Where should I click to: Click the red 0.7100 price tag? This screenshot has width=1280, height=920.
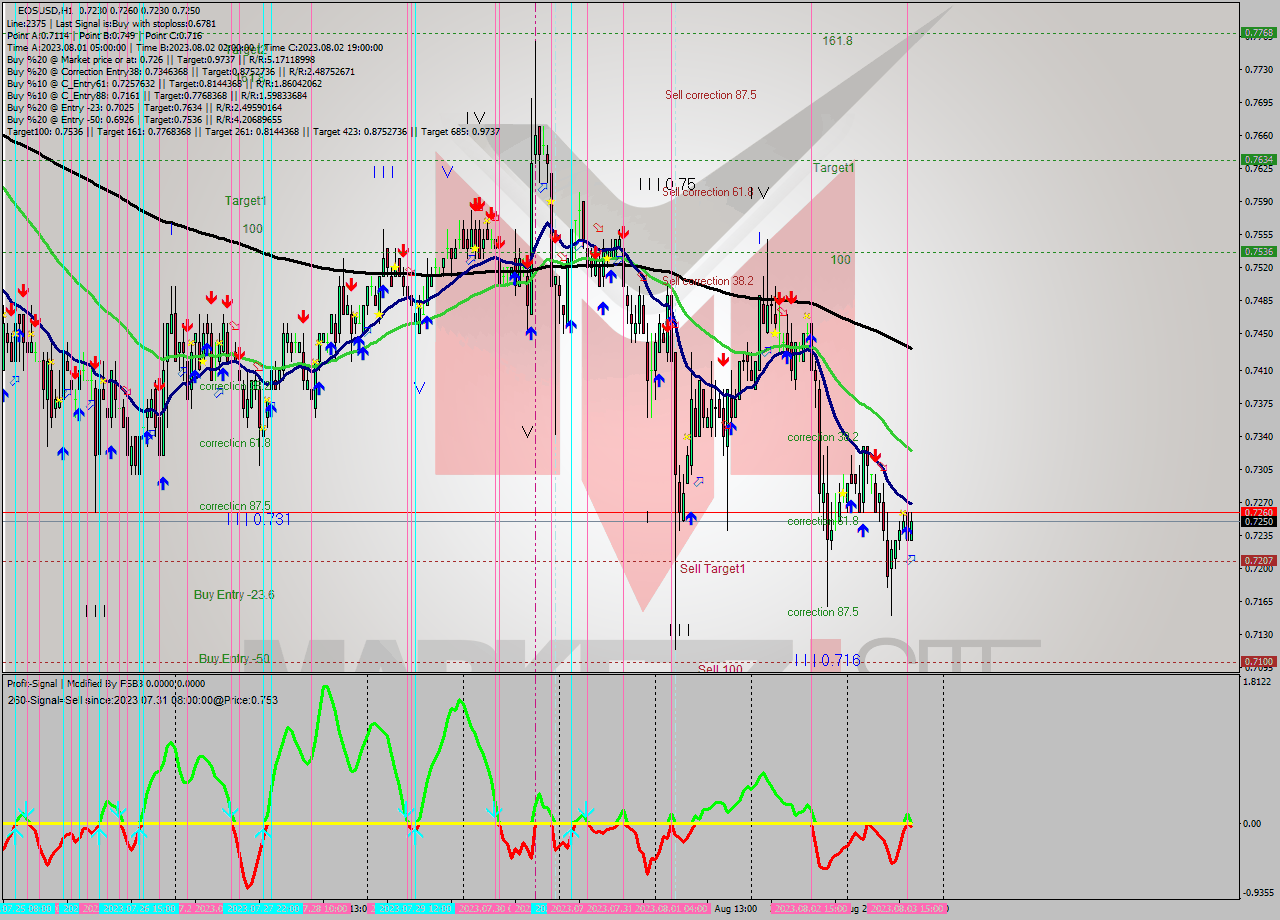(x=1257, y=662)
